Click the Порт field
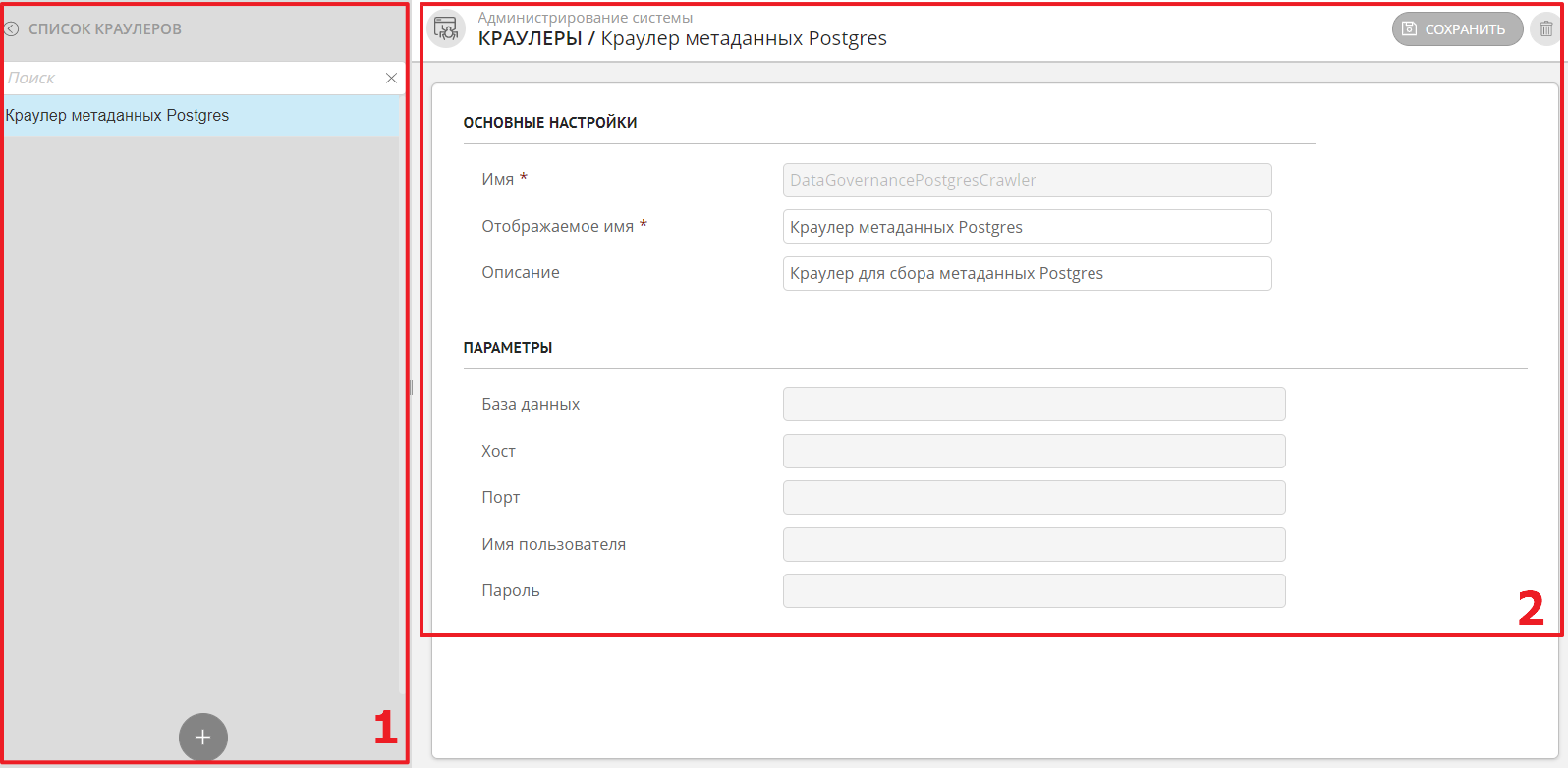 (x=1034, y=498)
